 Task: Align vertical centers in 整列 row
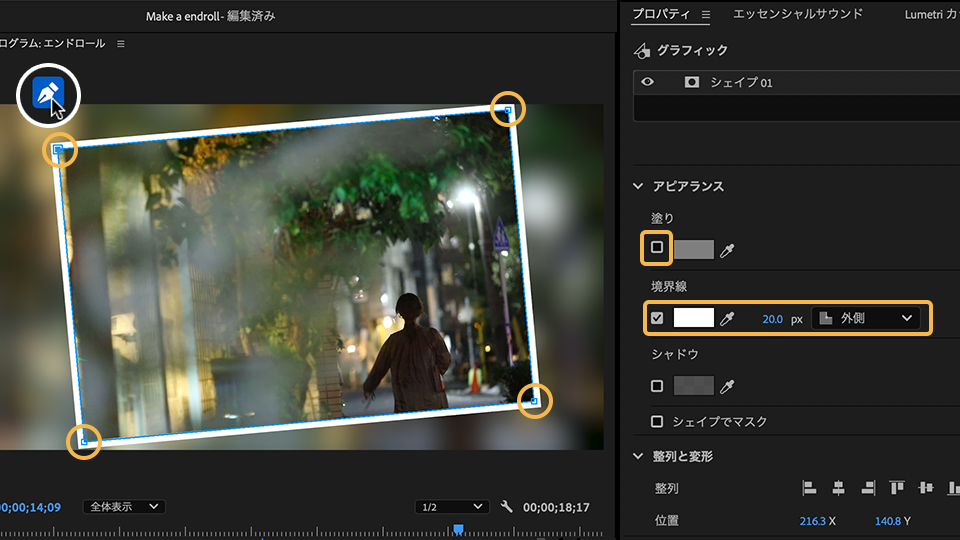coord(926,488)
